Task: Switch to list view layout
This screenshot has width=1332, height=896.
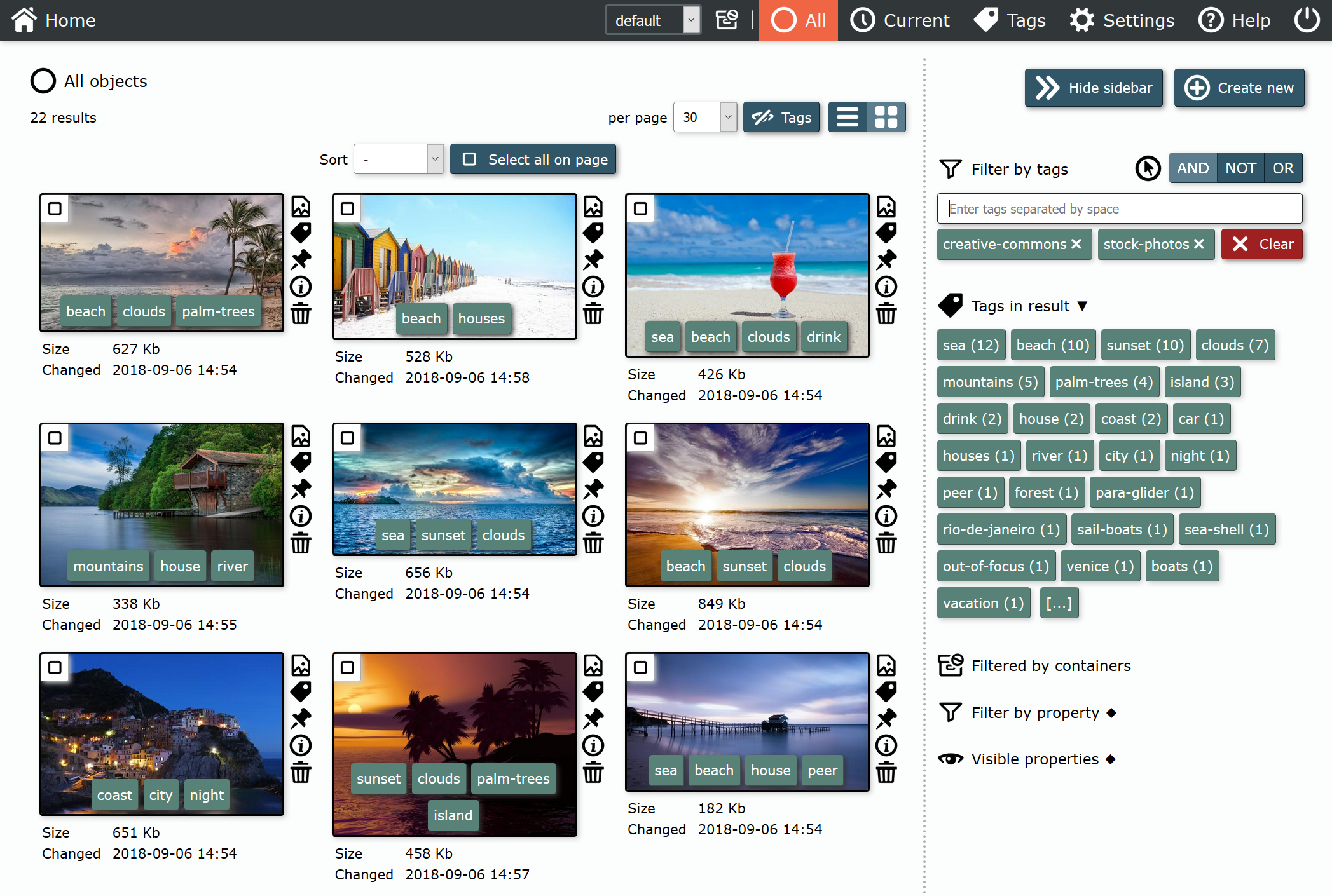Action: [847, 117]
